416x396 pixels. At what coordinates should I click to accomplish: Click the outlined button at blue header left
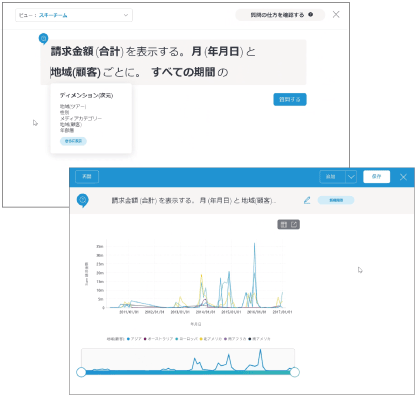click(87, 177)
